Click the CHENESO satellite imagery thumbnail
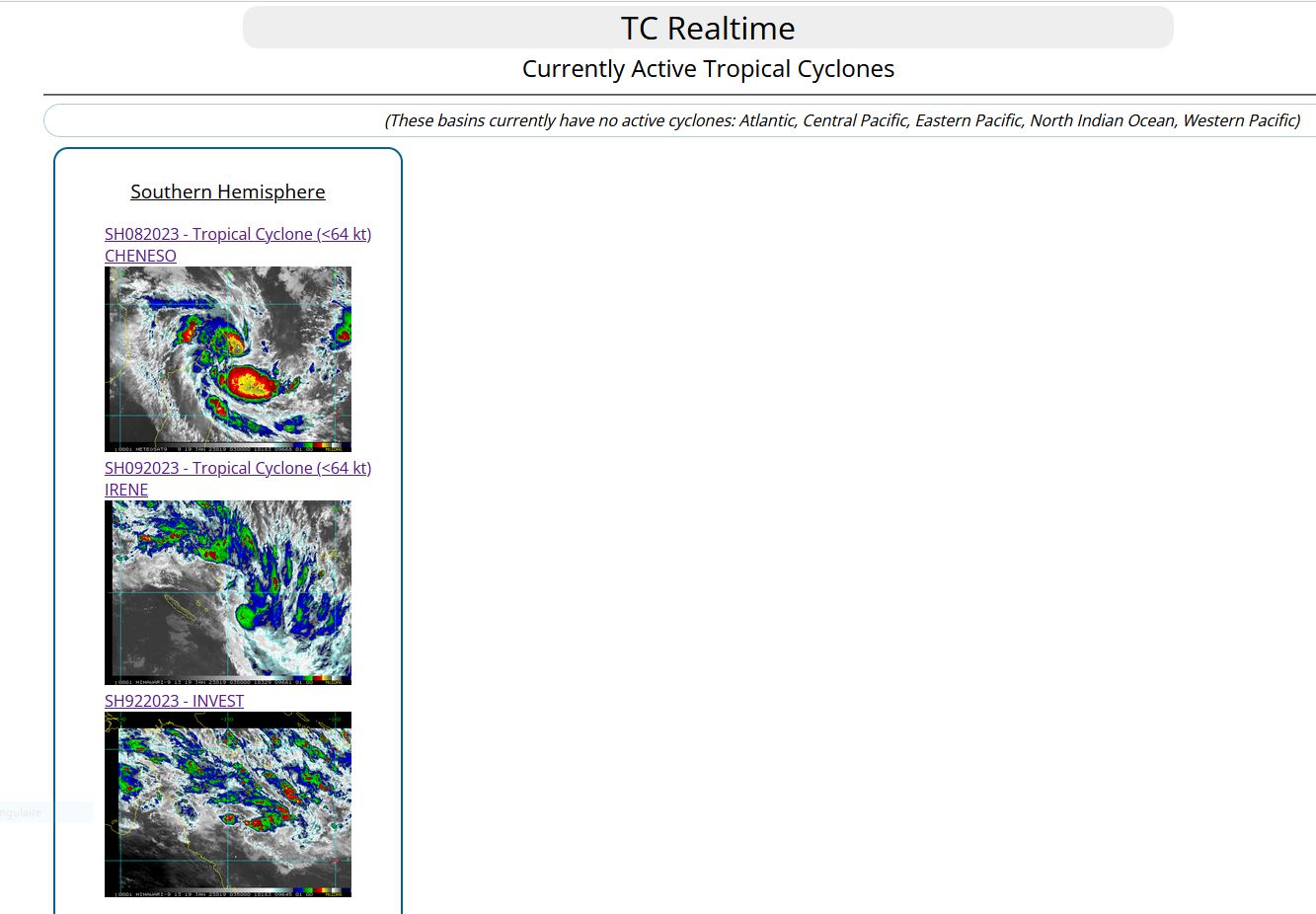1316x914 pixels. (228, 358)
